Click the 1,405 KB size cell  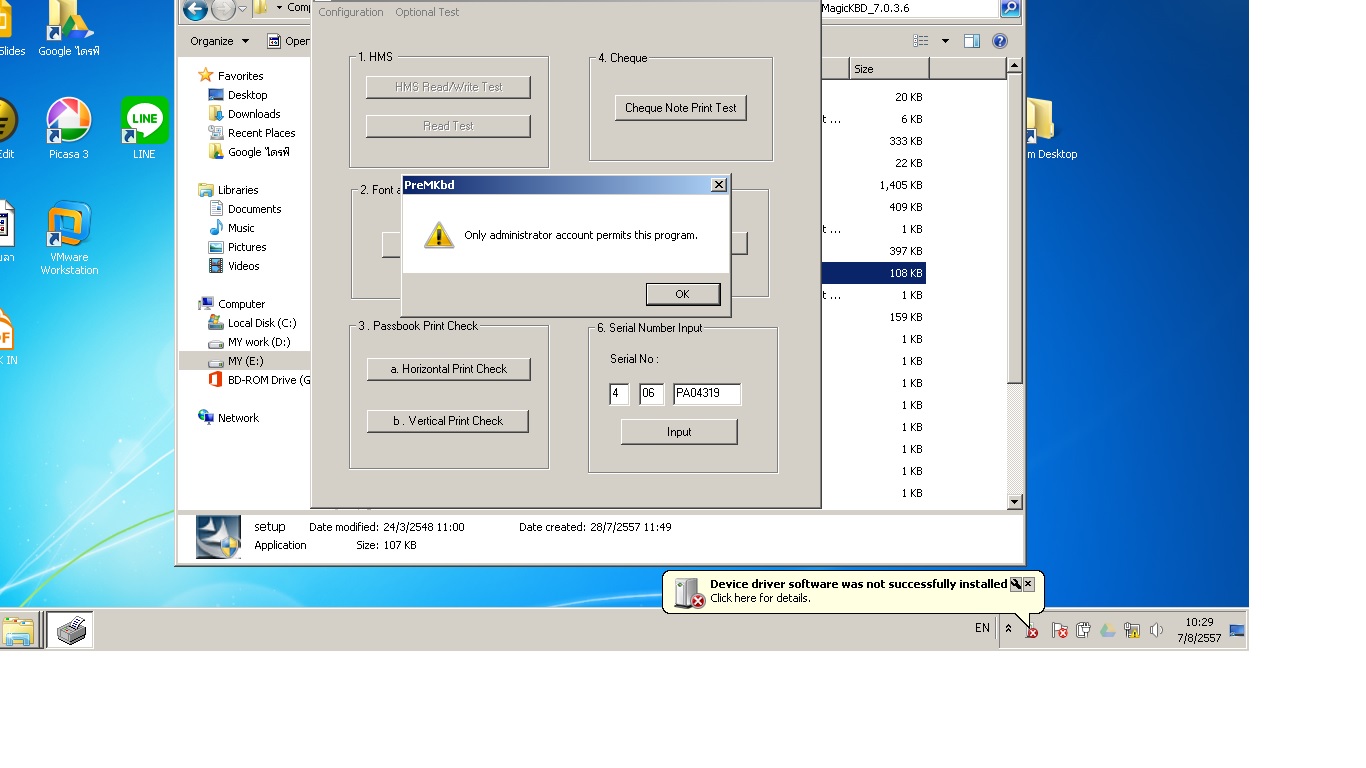[901, 185]
